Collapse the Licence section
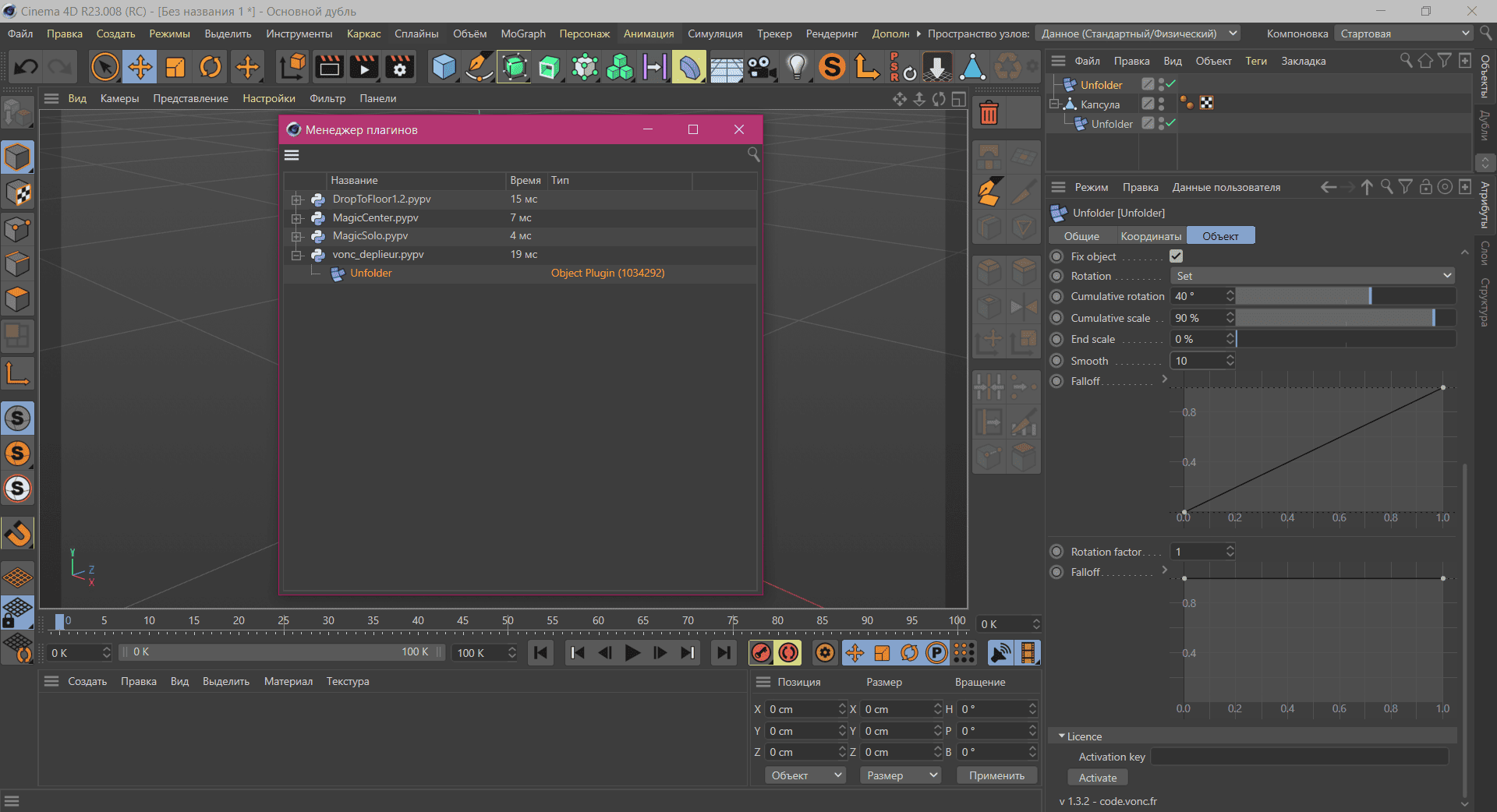Image resolution: width=1497 pixels, height=812 pixels. pos(1062,736)
